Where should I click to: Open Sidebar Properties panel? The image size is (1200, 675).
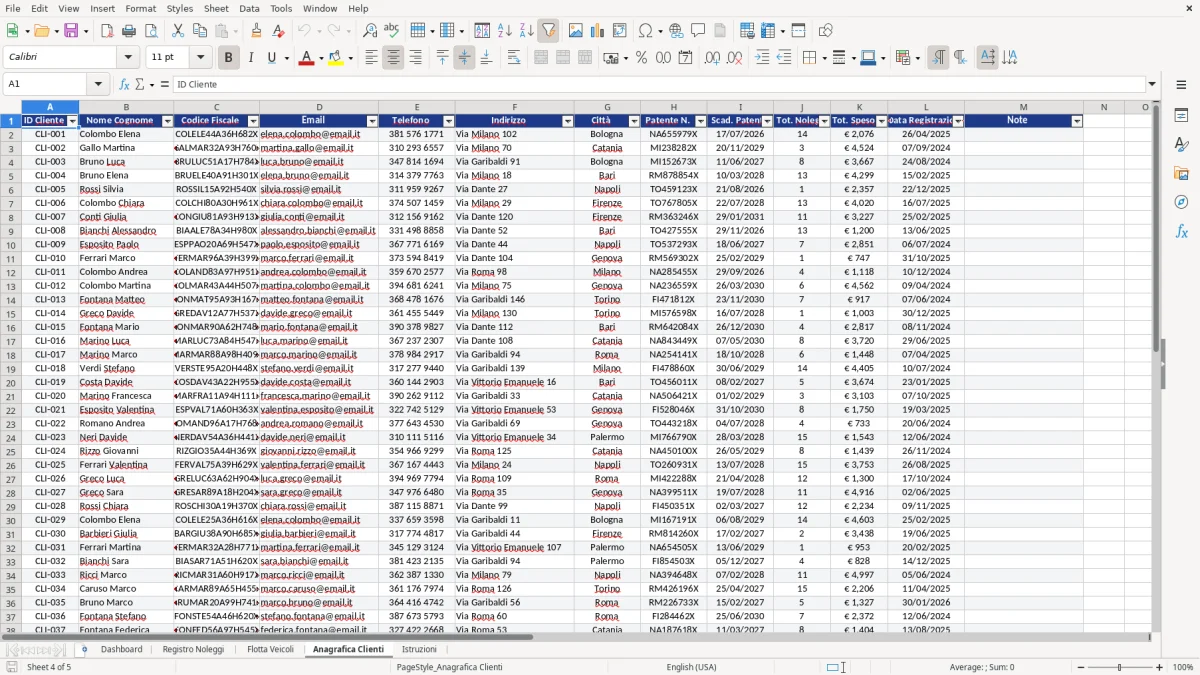click(1181, 116)
